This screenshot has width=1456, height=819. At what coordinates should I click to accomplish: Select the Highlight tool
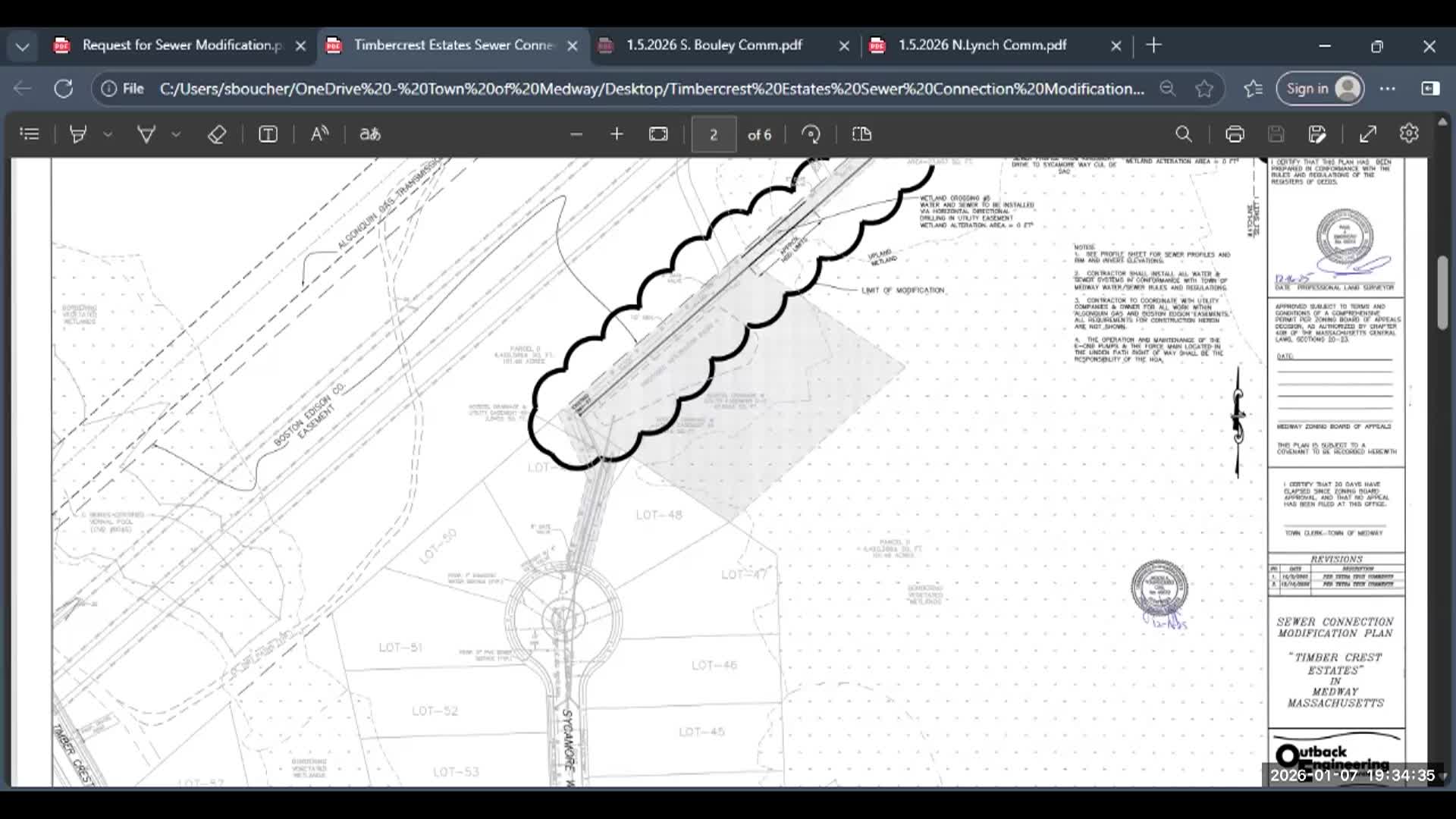pos(77,134)
